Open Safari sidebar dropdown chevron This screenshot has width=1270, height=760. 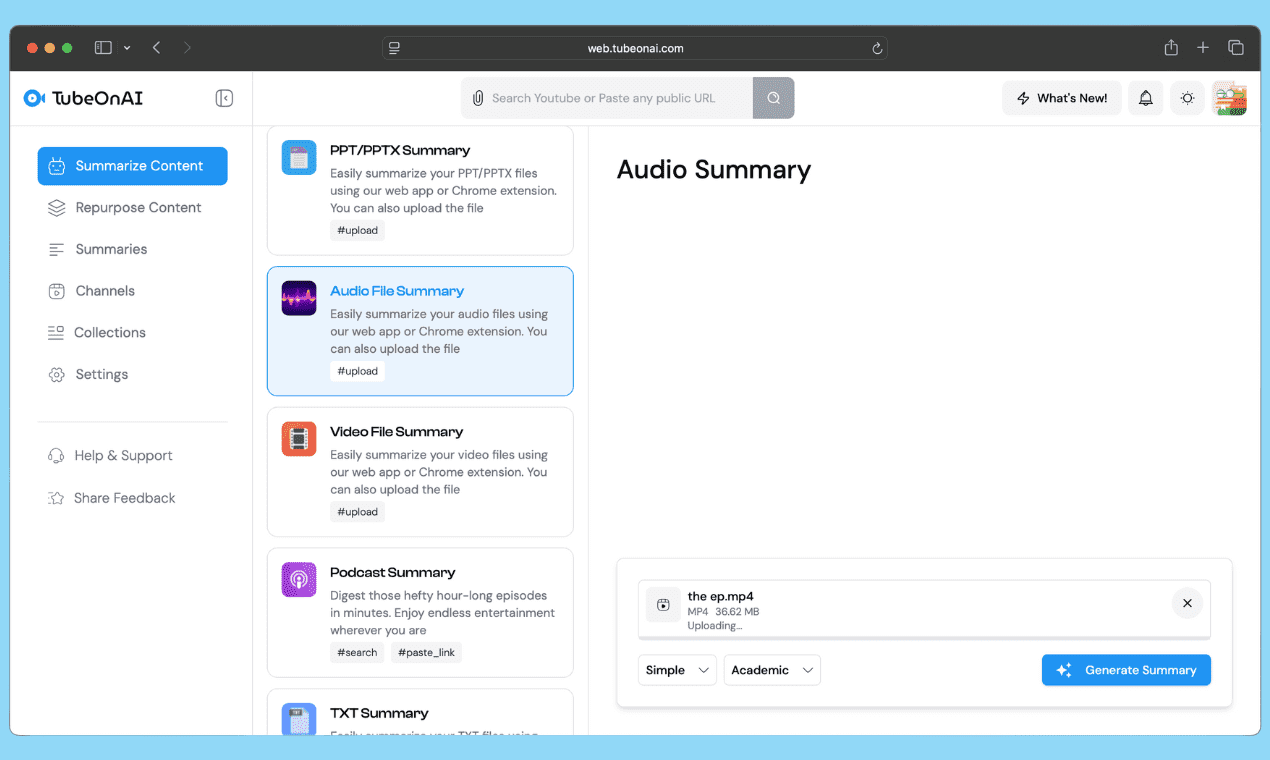click(127, 48)
